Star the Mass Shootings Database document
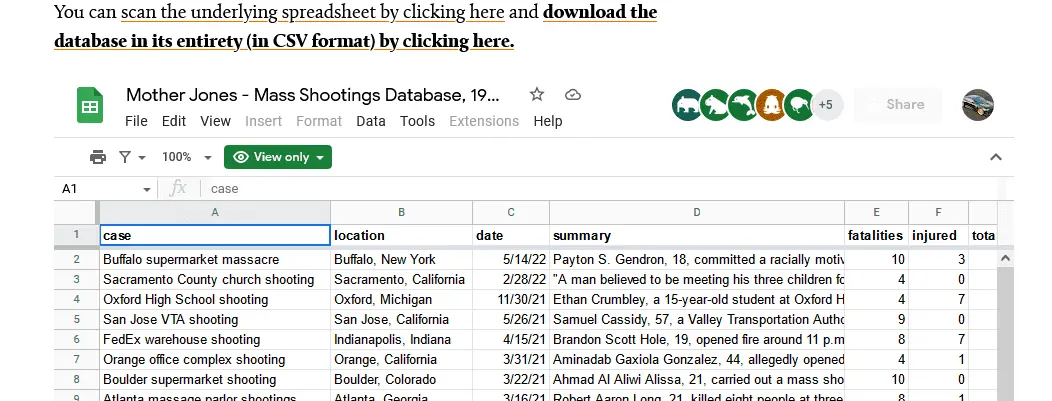Screen dimensions: 1052x401 [x=537, y=95]
